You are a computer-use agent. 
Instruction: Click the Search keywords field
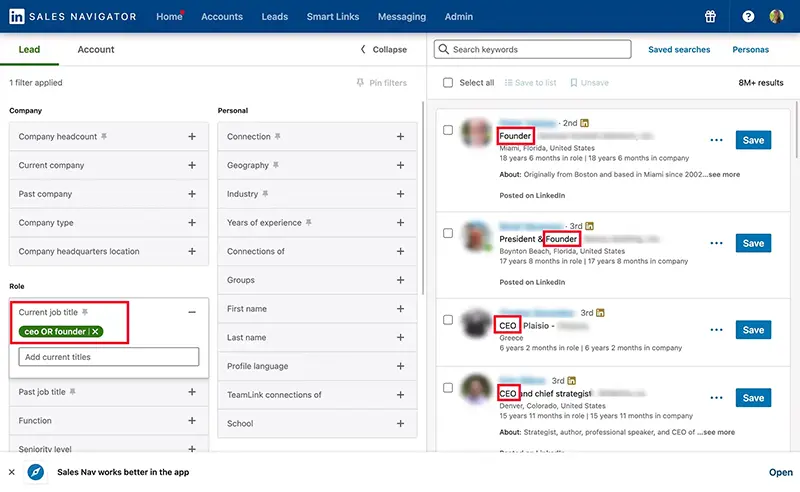point(533,49)
